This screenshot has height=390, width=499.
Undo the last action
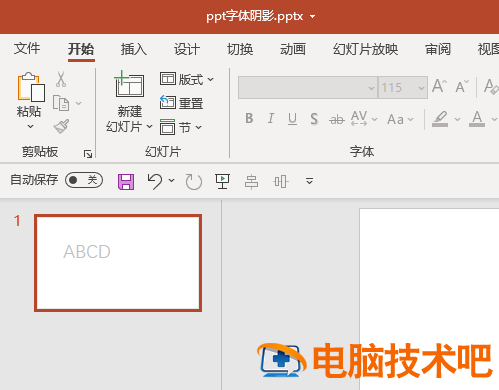pos(155,181)
